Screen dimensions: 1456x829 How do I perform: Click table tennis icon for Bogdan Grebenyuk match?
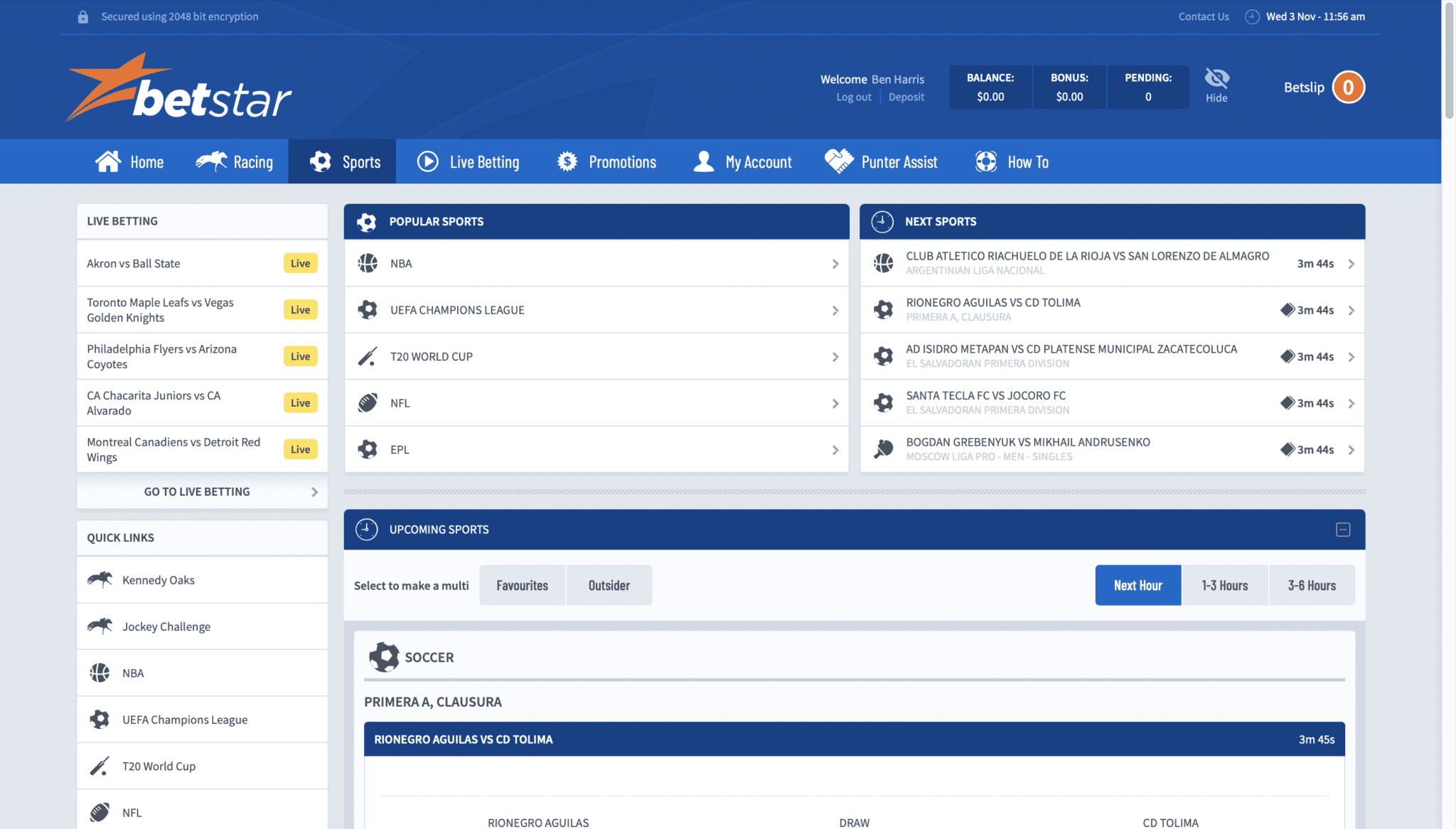[x=883, y=449]
